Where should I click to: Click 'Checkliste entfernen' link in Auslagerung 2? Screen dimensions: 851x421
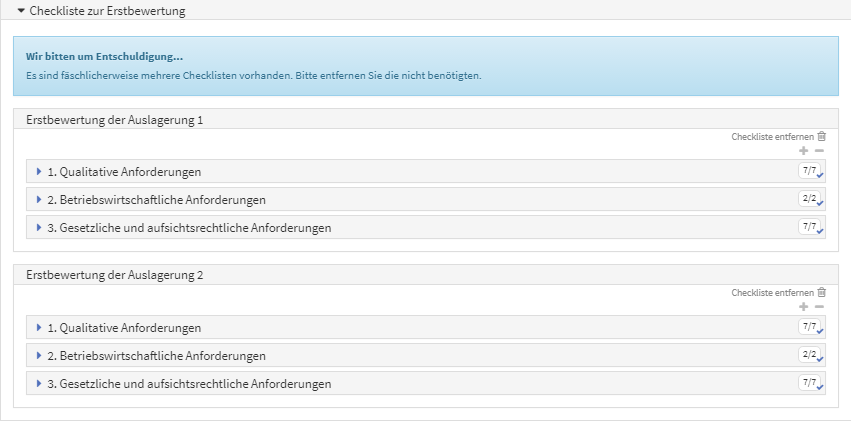click(772, 292)
